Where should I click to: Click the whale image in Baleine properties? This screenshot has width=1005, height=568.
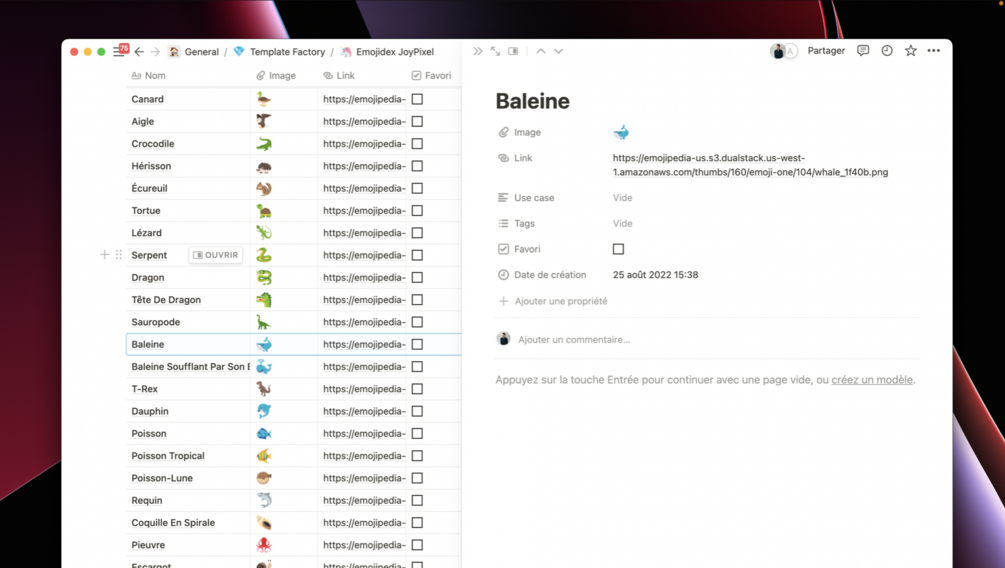tap(621, 133)
